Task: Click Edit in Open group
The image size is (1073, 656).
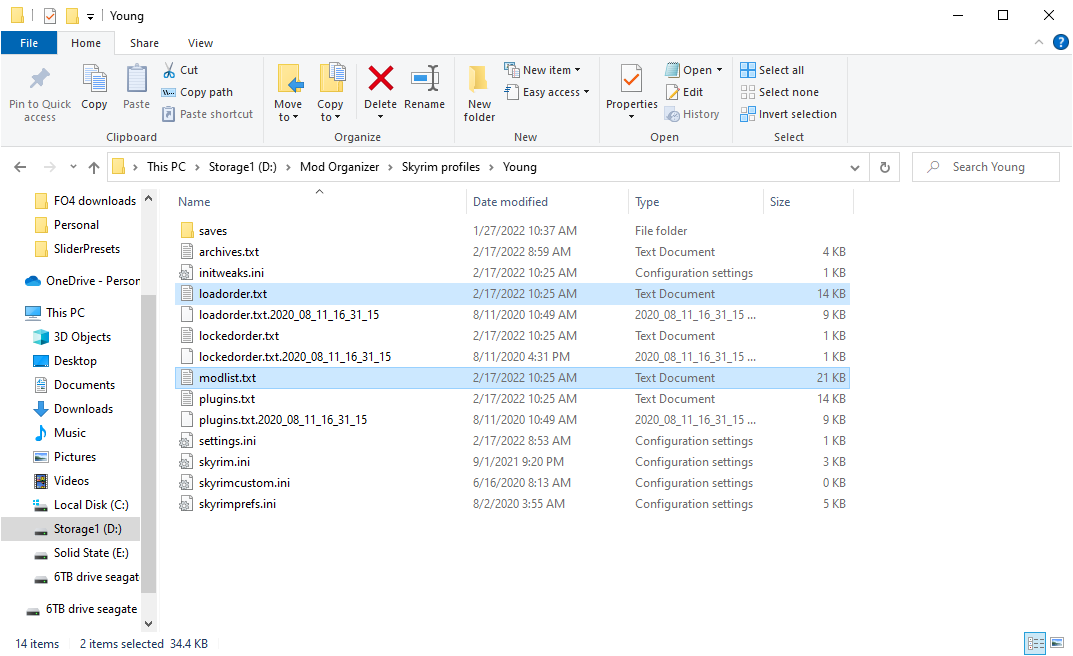Action: click(x=684, y=92)
